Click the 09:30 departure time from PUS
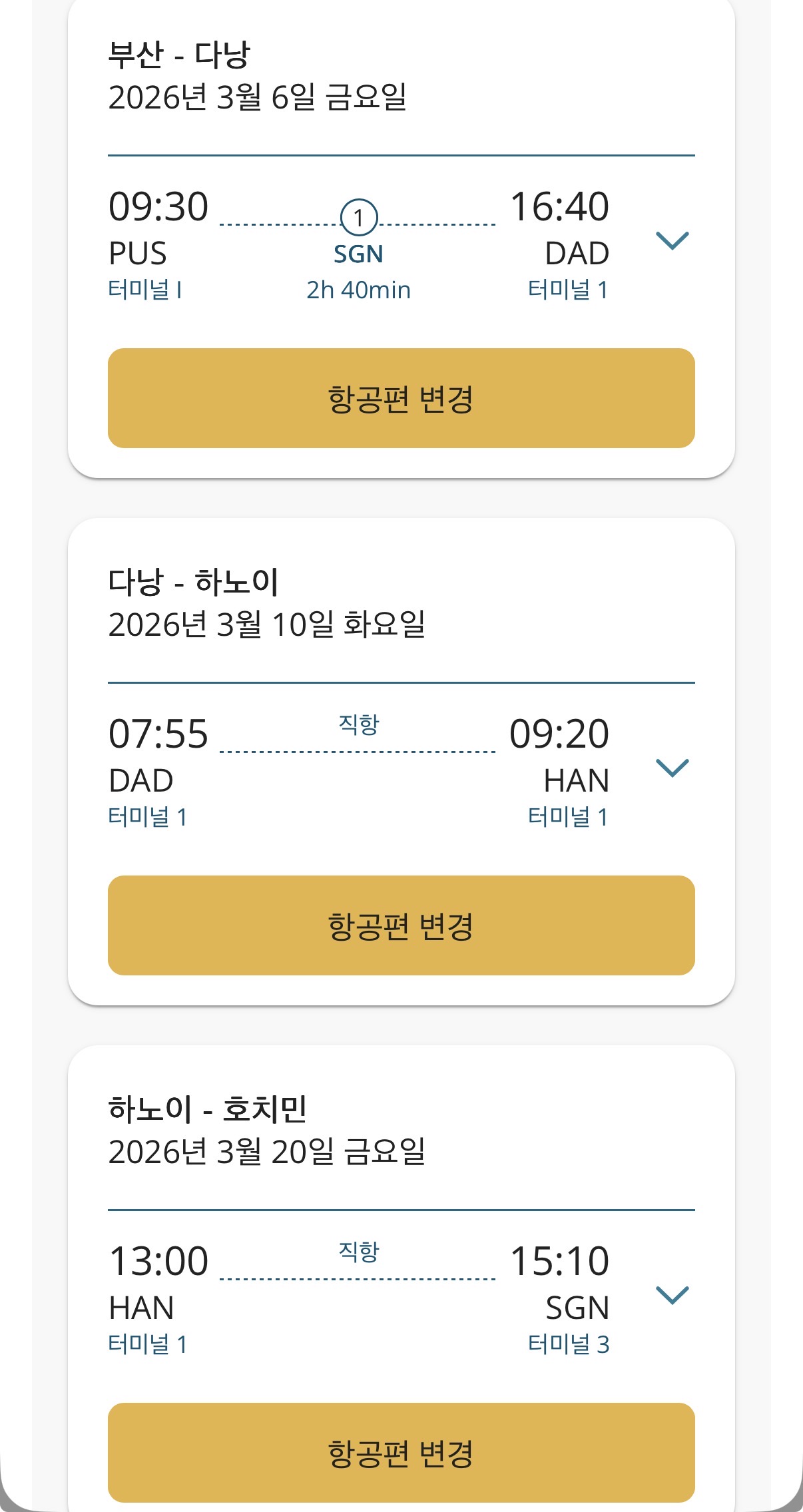The height and width of the screenshot is (1512, 803). (158, 206)
